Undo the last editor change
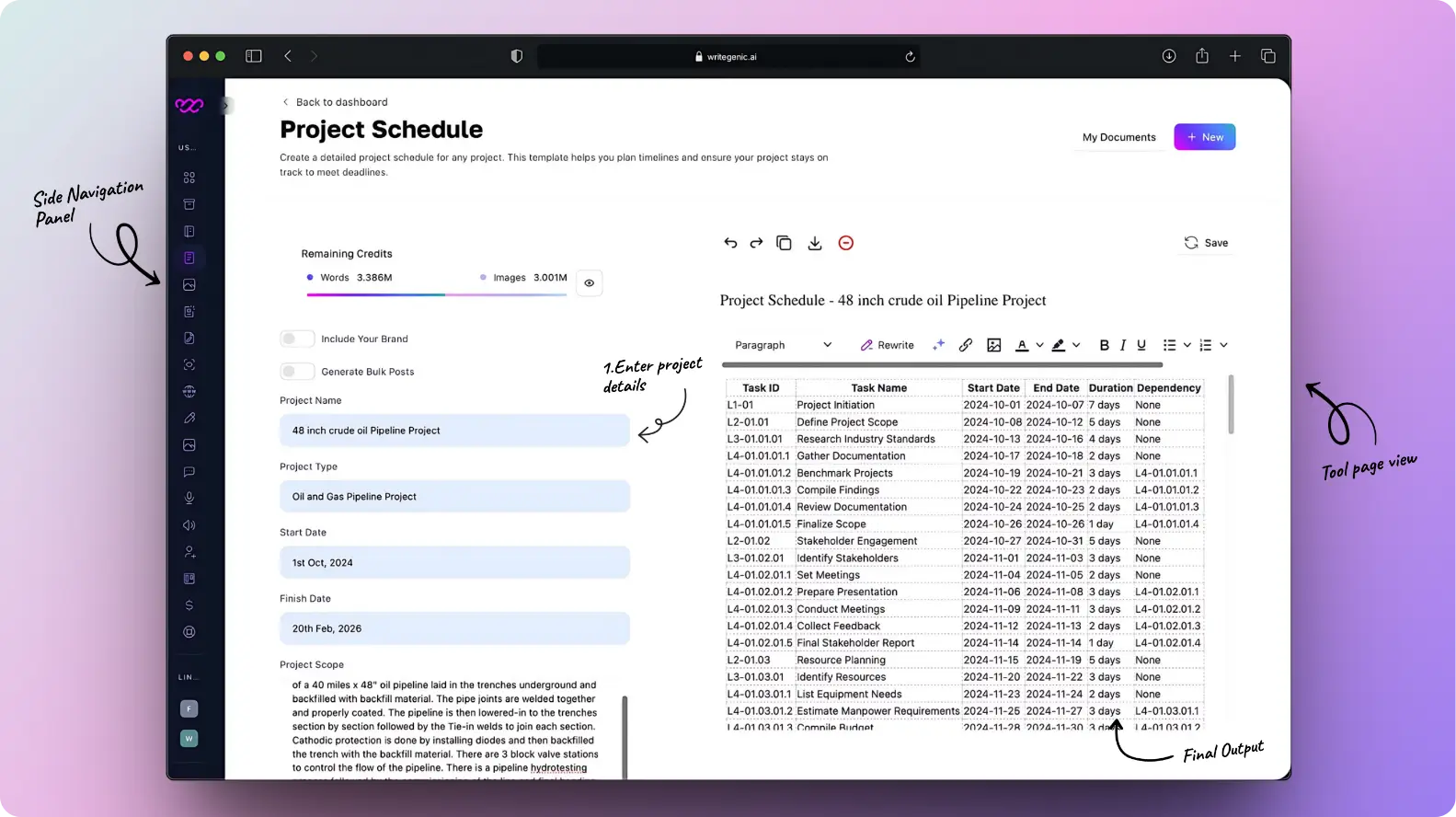The image size is (1456, 817). pyautogui.click(x=730, y=243)
